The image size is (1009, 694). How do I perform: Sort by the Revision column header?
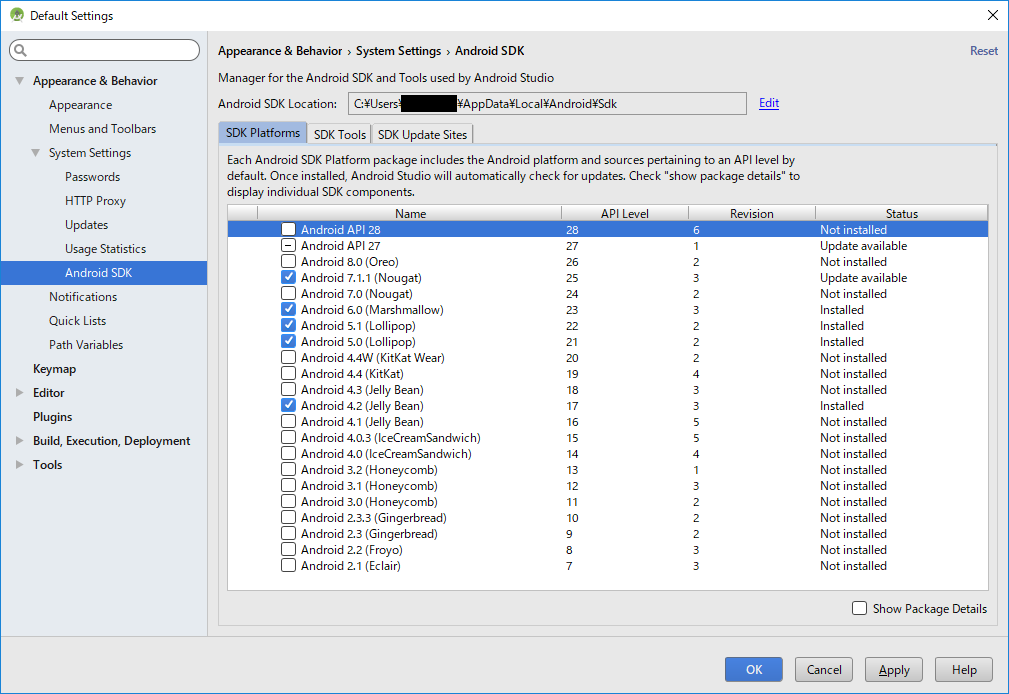[752, 213]
